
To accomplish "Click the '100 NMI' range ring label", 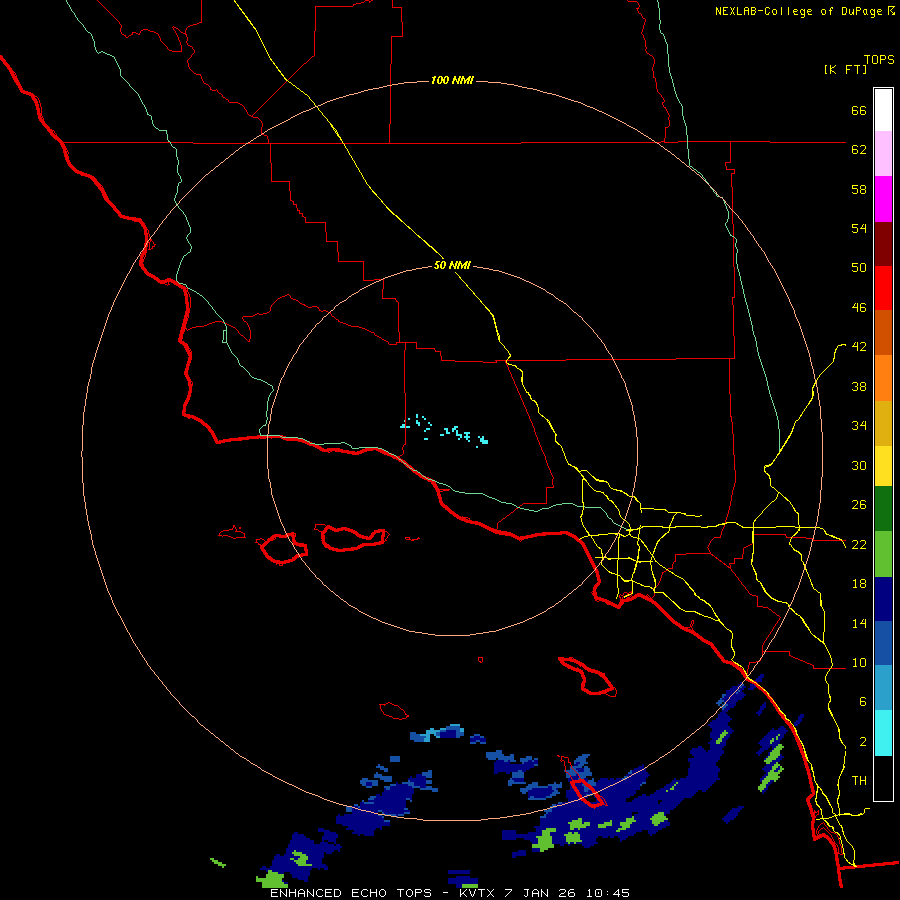I will 452,80.
